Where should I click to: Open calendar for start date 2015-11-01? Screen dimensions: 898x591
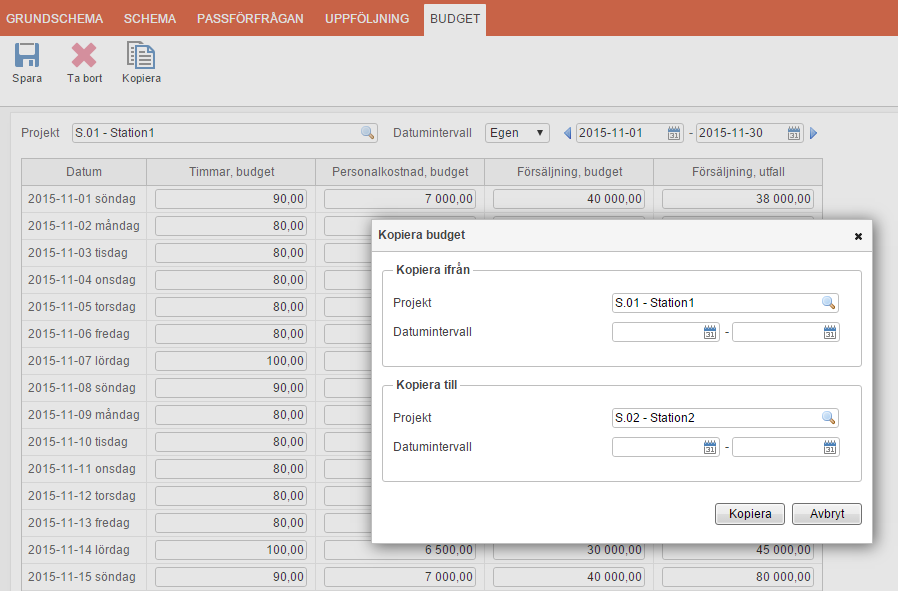coord(674,133)
